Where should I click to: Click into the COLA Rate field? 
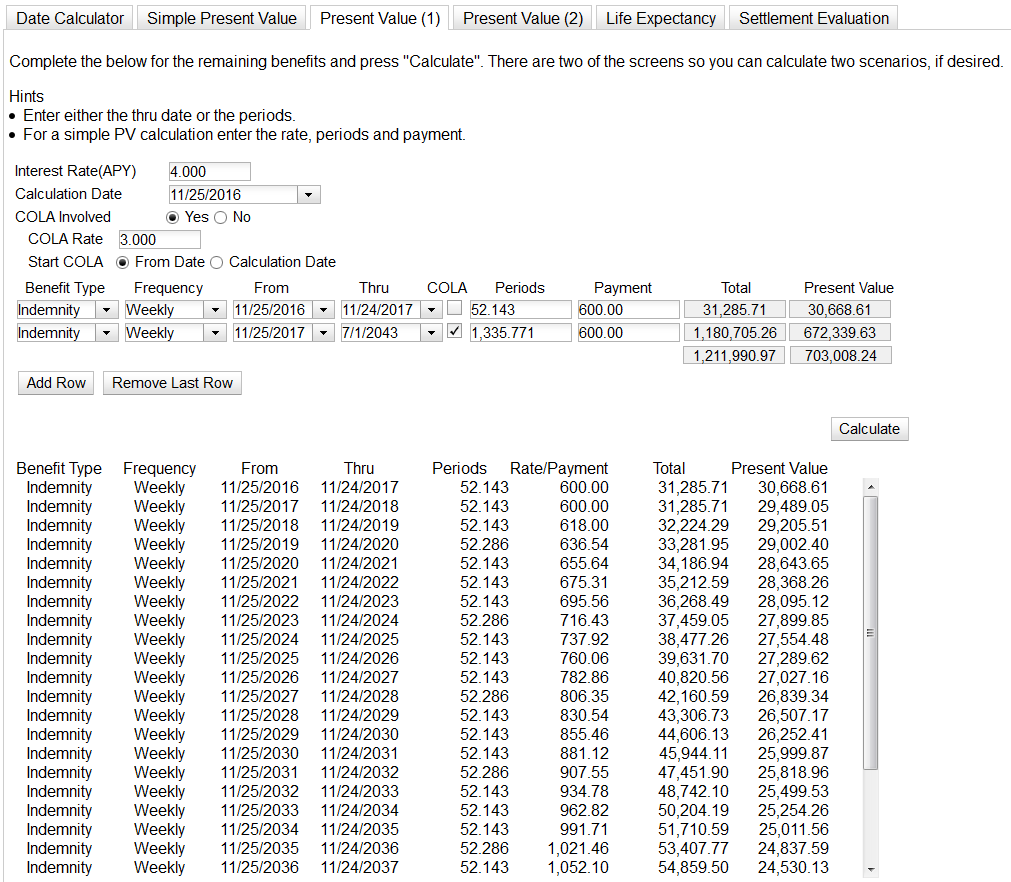(159, 240)
